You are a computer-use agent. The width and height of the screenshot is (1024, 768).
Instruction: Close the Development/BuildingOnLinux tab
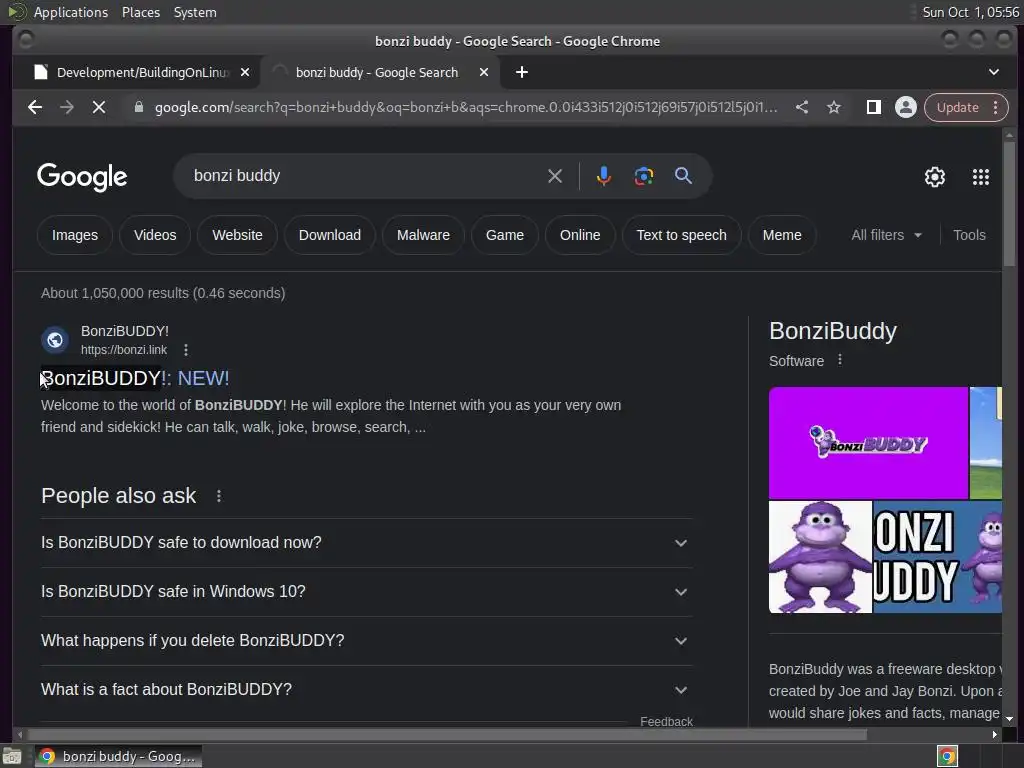[245, 72]
